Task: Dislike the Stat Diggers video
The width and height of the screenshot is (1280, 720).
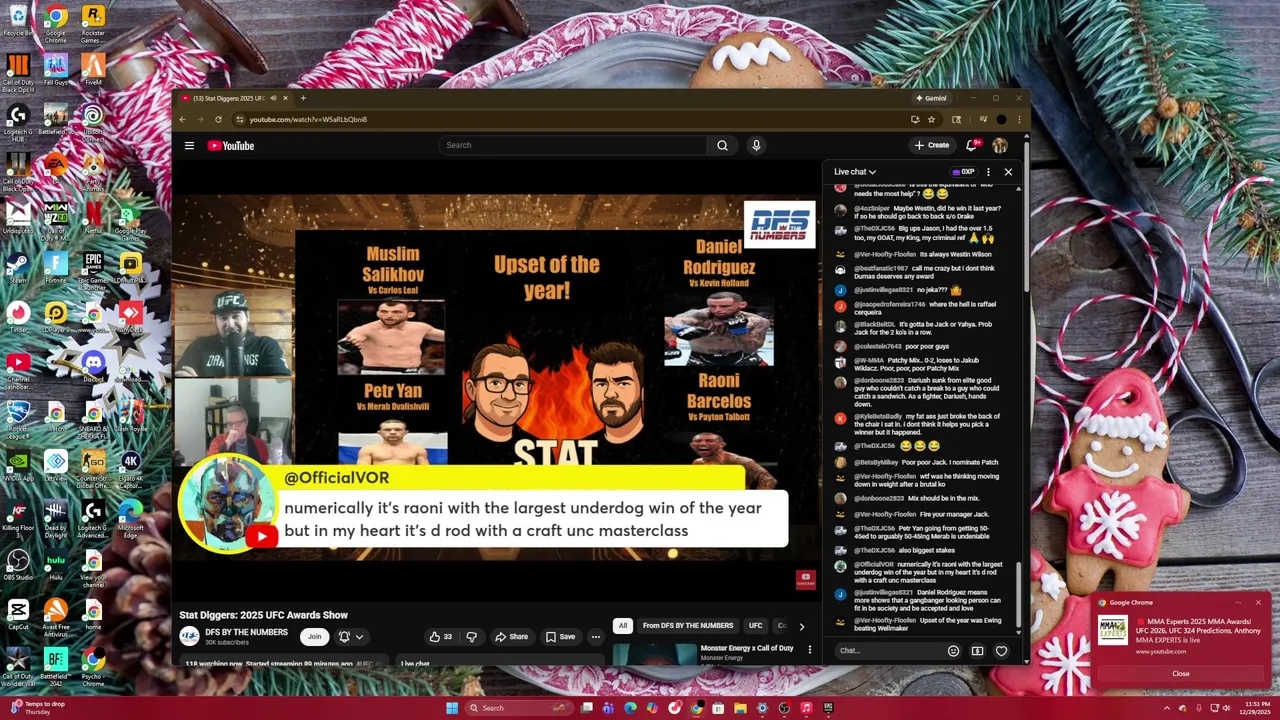Action: pyautogui.click(x=472, y=637)
